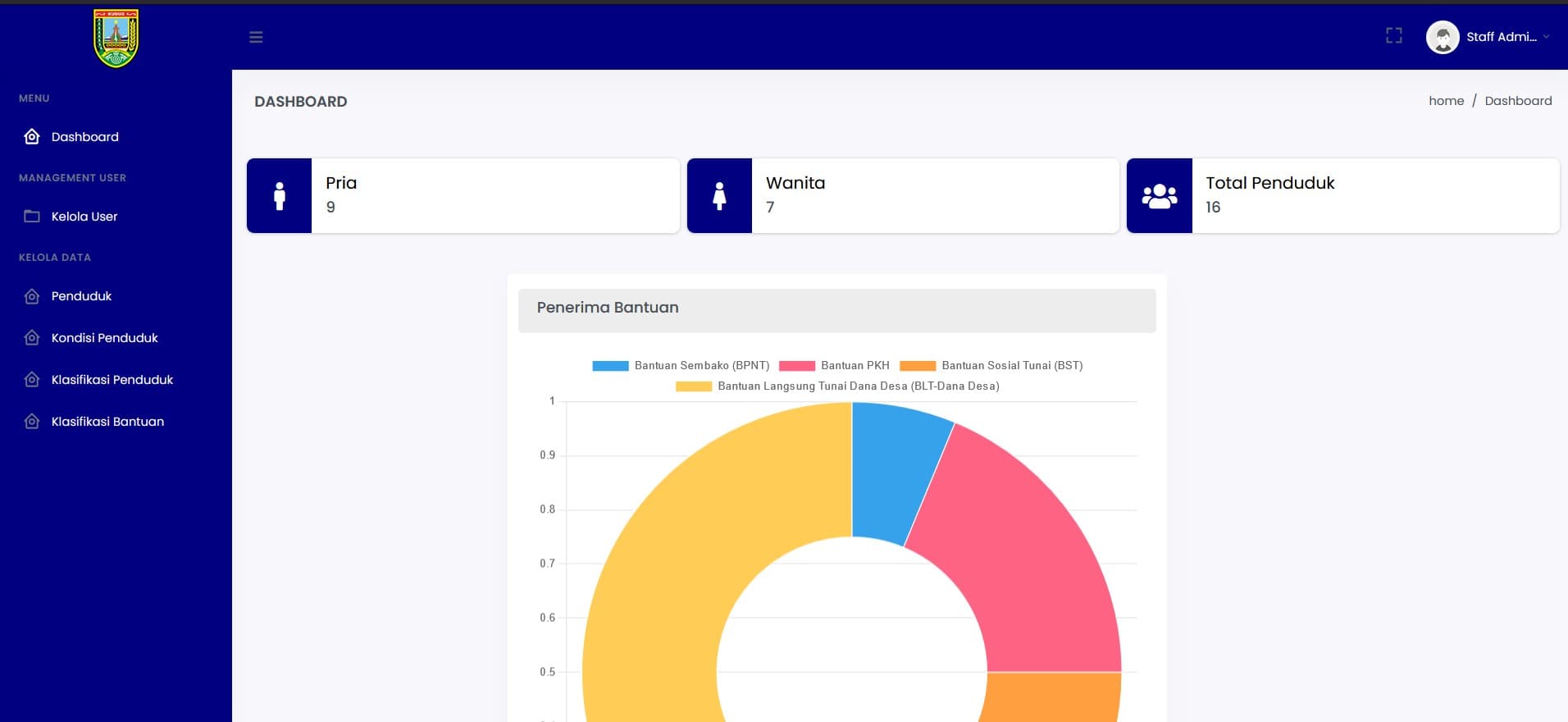Toggle yellow BLT-Dana Desa legend swatch

694,386
